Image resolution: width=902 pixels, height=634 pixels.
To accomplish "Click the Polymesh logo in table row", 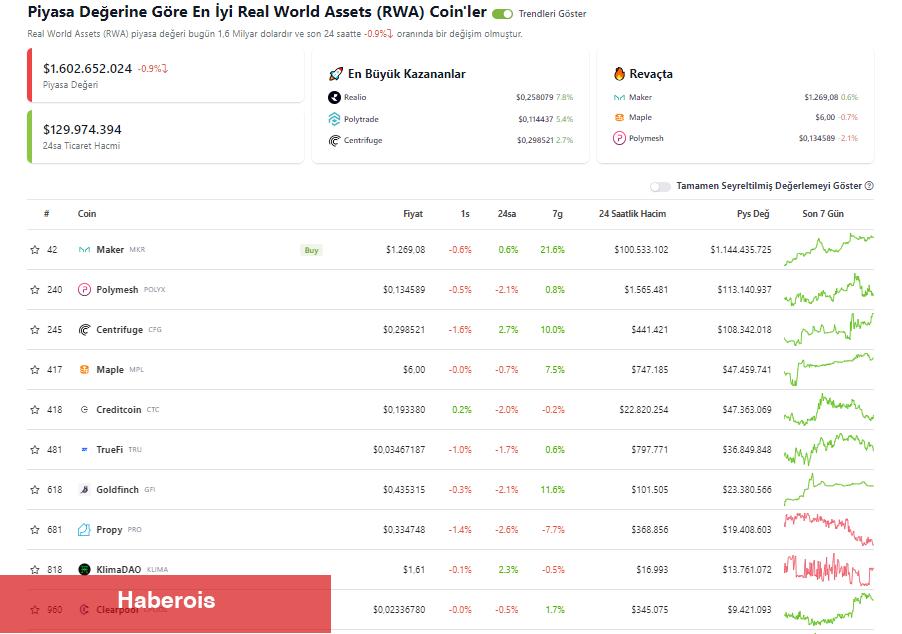I will (x=84, y=290).
